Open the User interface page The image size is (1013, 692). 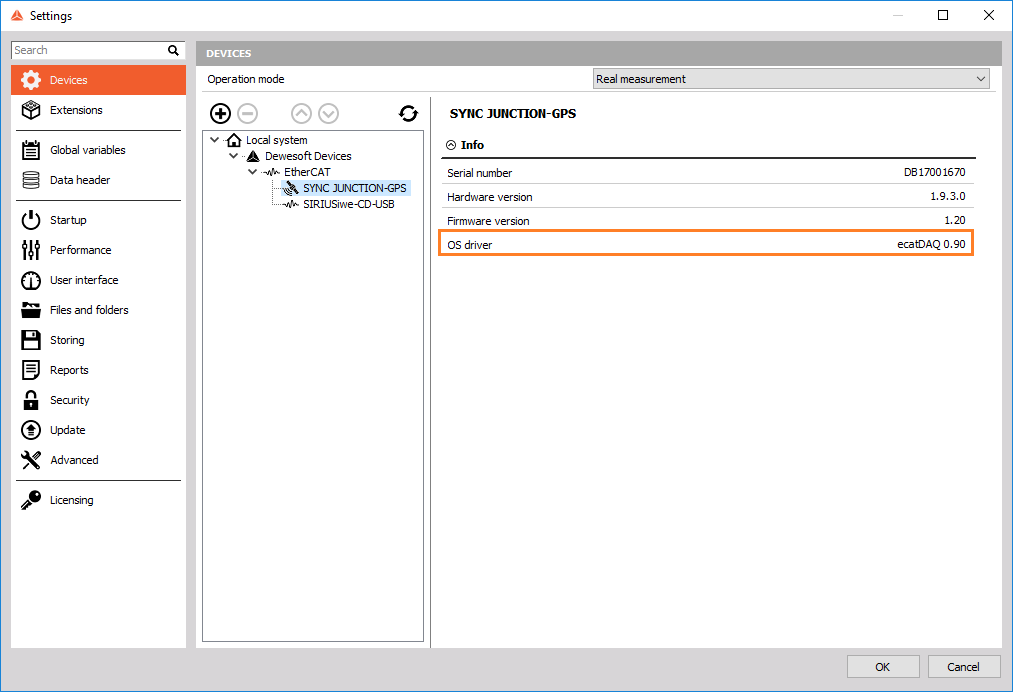(98, 280)
